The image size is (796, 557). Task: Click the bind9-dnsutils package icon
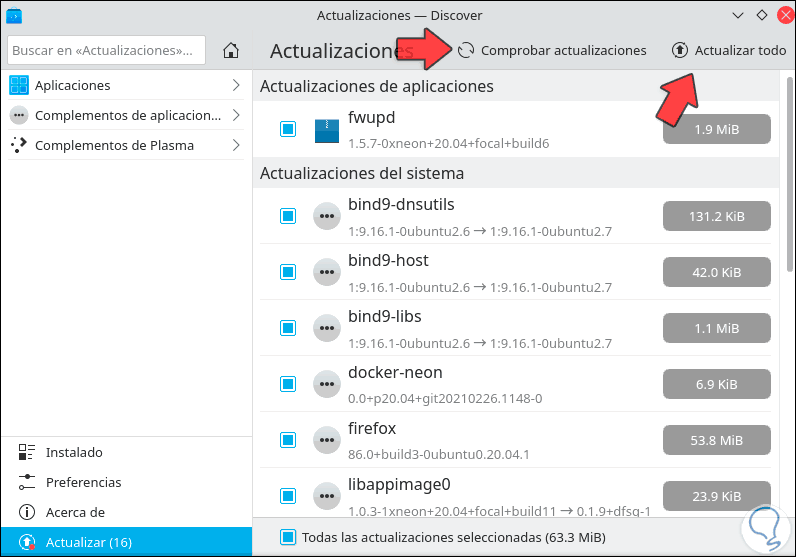coord(326,216)
